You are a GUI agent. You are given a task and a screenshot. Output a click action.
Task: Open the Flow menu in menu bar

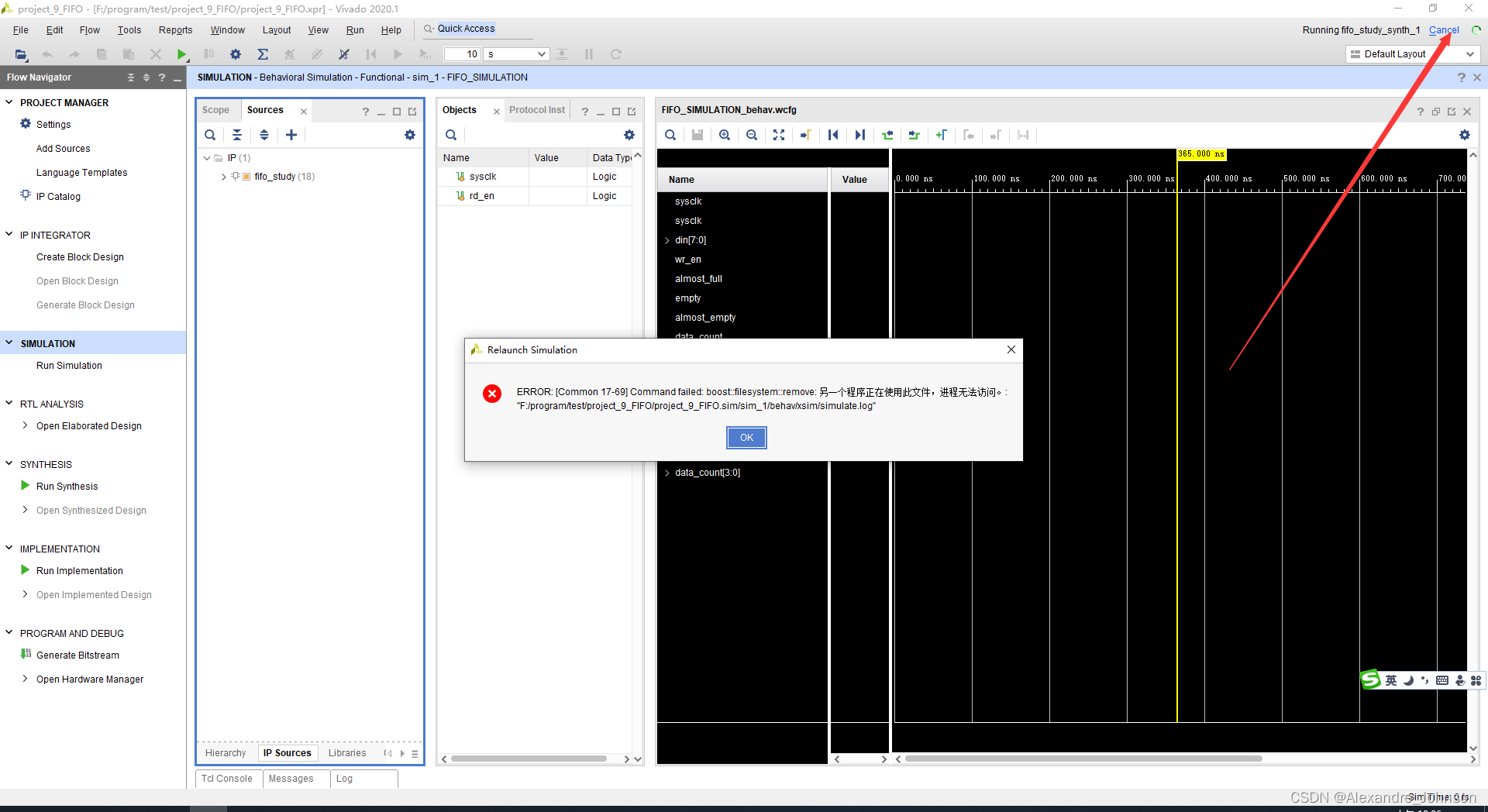[89, 29]
